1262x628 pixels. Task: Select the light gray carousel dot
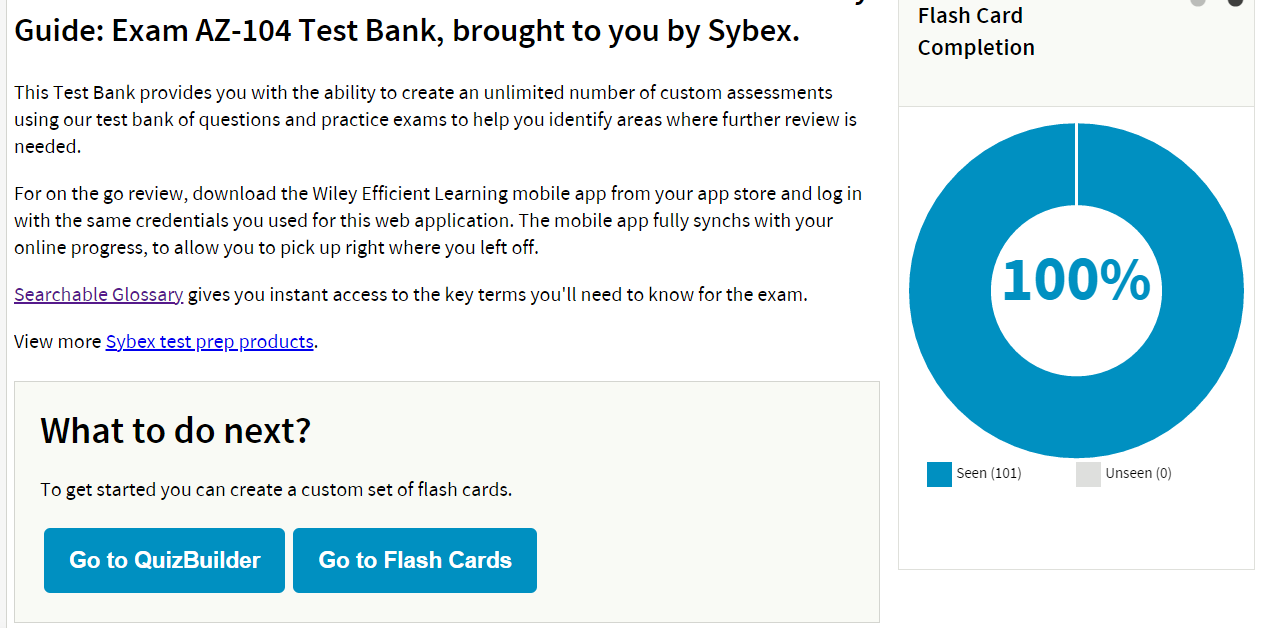(x=1198, y=2)
